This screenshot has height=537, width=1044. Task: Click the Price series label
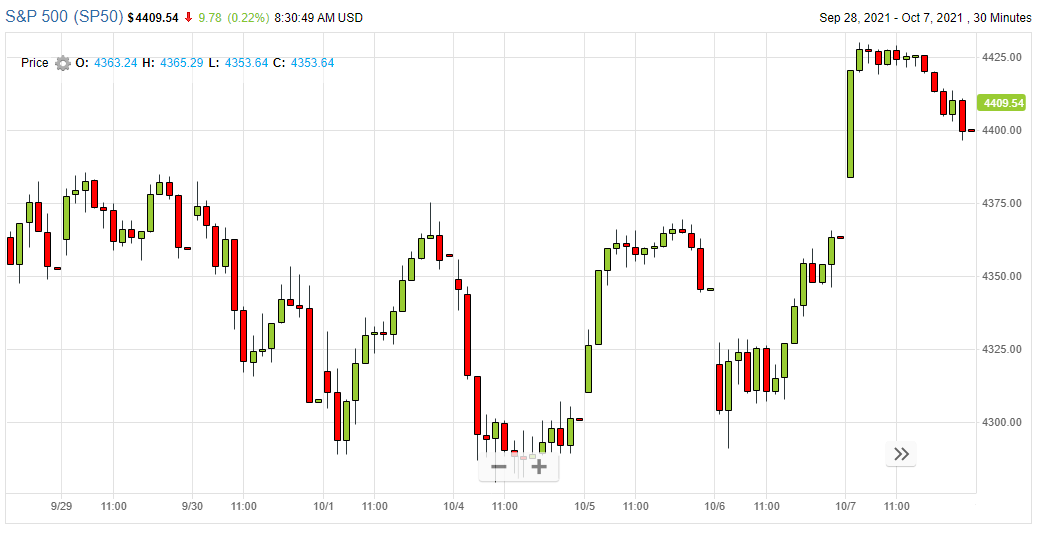(35, 63)
